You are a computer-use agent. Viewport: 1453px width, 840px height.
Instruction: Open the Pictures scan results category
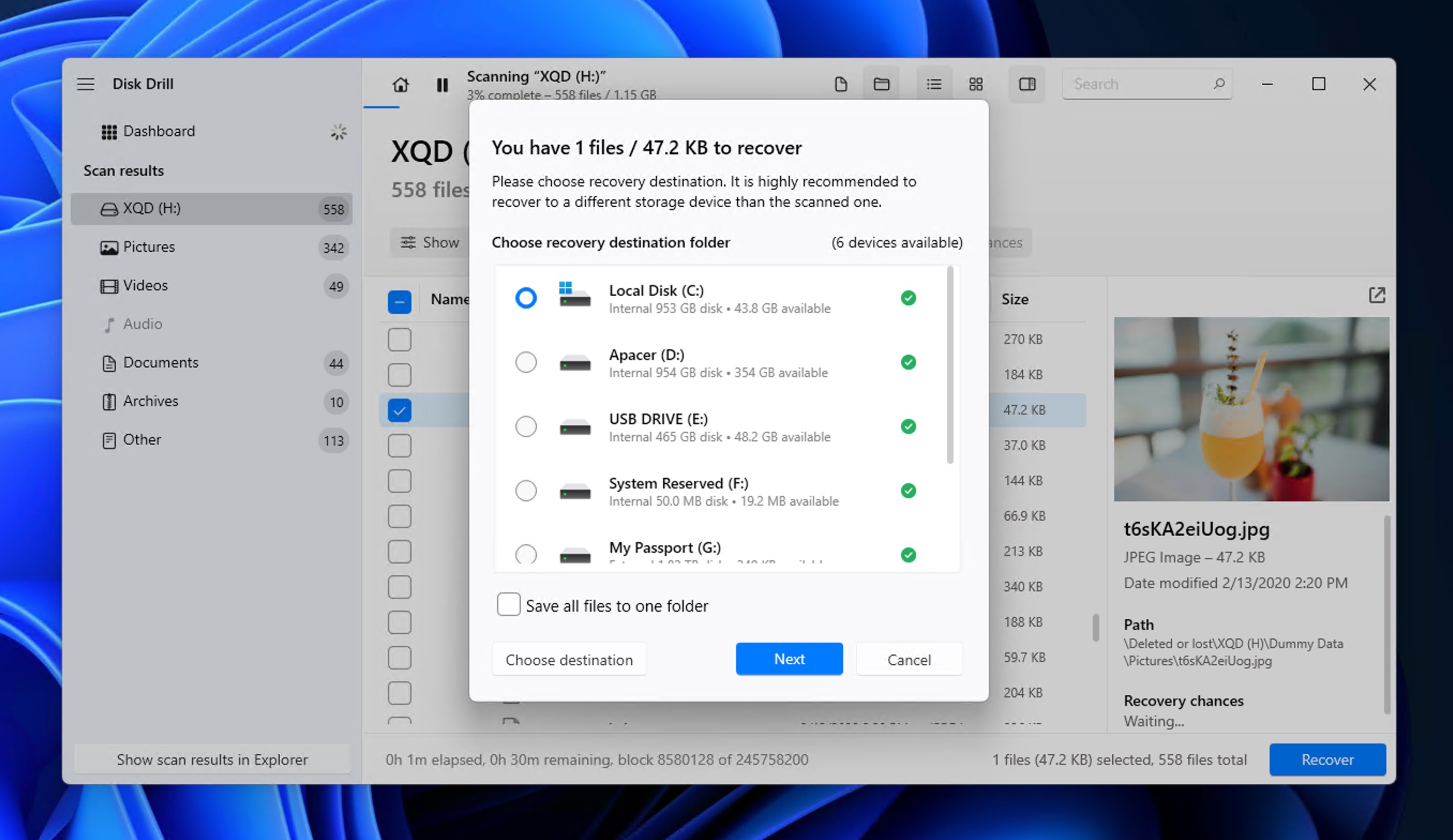click(149, 247)
